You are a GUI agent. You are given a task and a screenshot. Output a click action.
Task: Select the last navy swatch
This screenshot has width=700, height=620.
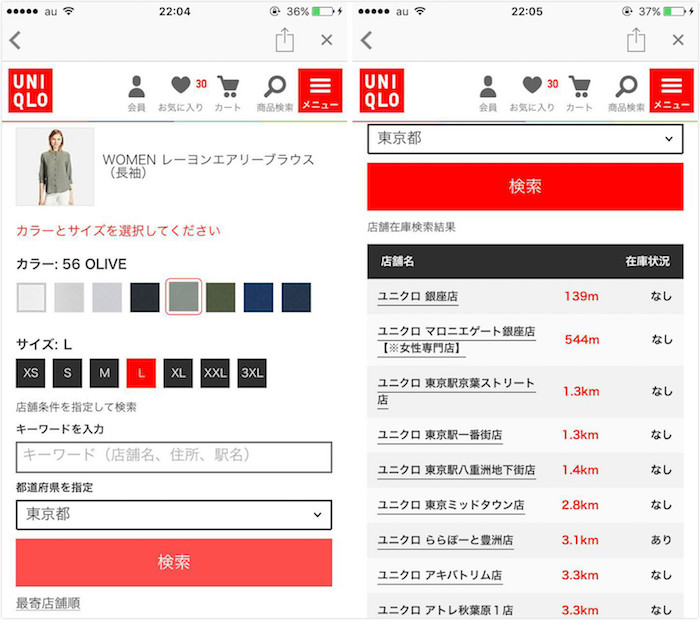(296, 297)
